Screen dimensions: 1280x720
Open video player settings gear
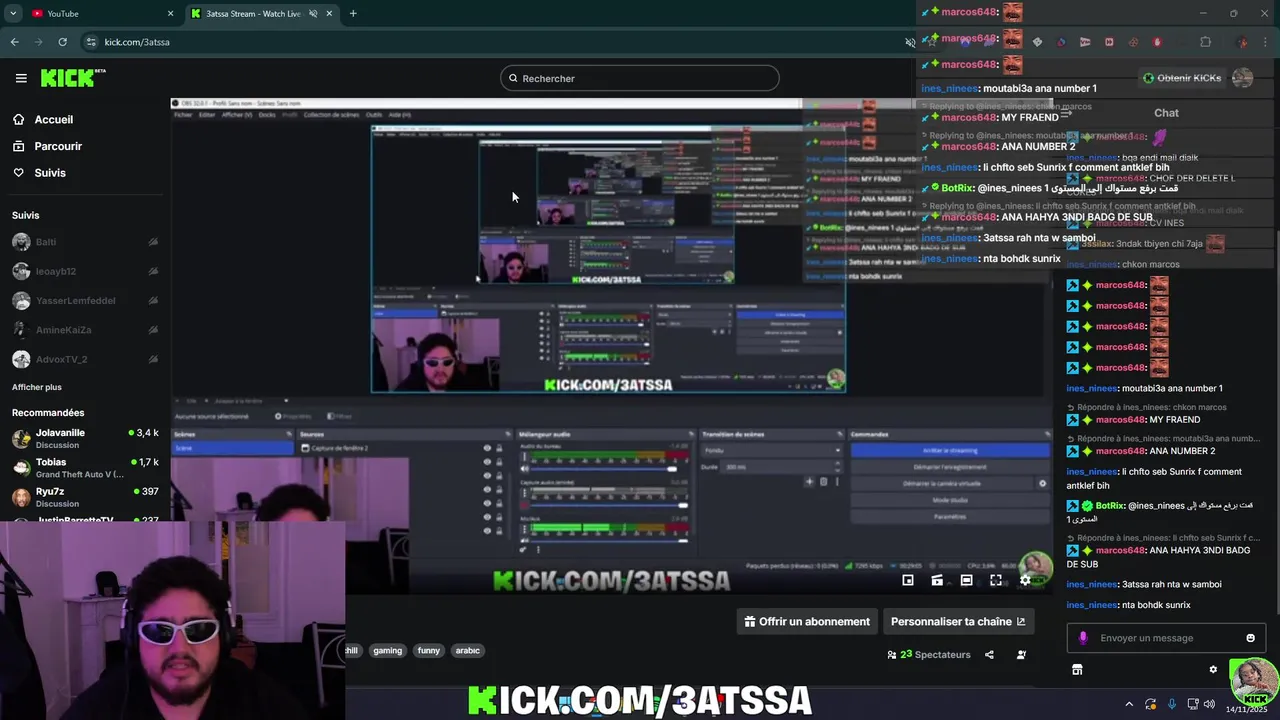click(x=1025, y=580)
